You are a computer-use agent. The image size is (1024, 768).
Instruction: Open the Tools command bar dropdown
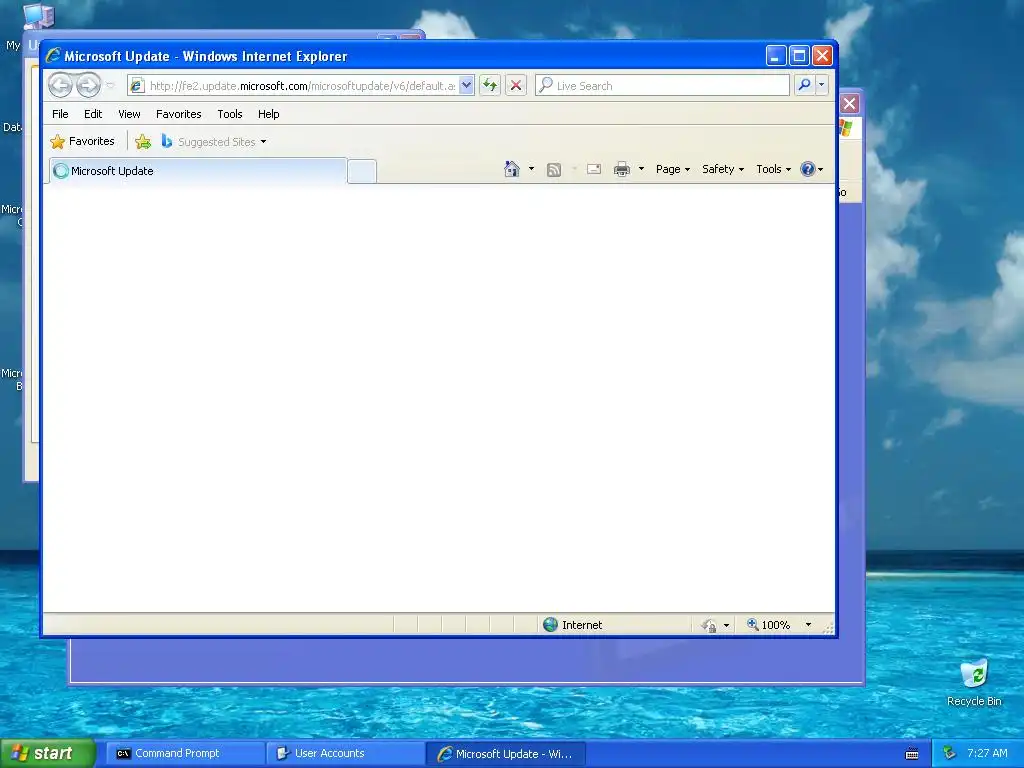coord(774,169)
